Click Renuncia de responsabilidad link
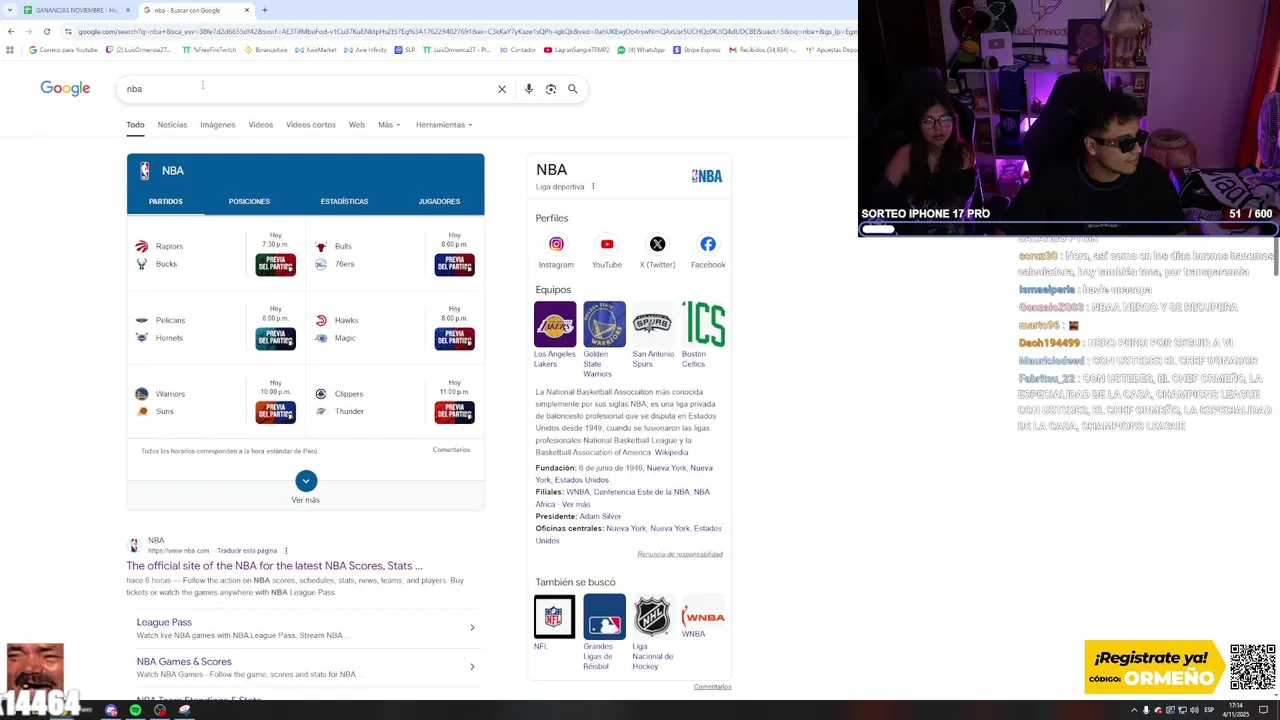Viewport: 1280px width, 720px height. [x=680, y=554]
